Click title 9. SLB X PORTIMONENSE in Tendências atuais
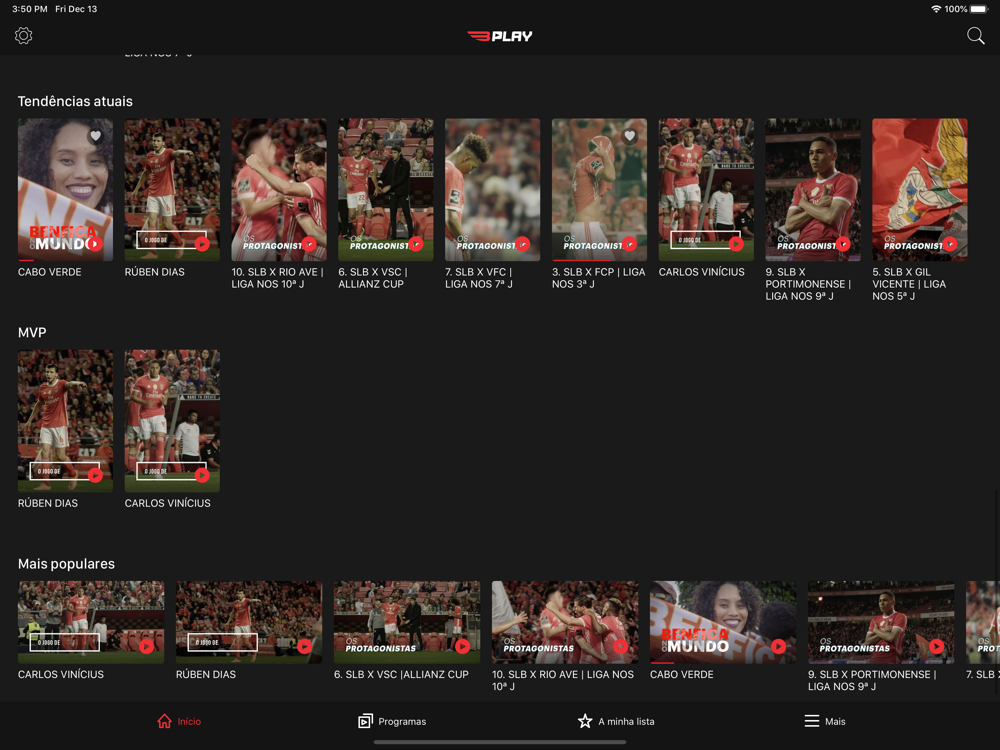1000x750 pixels. point(808,284)
